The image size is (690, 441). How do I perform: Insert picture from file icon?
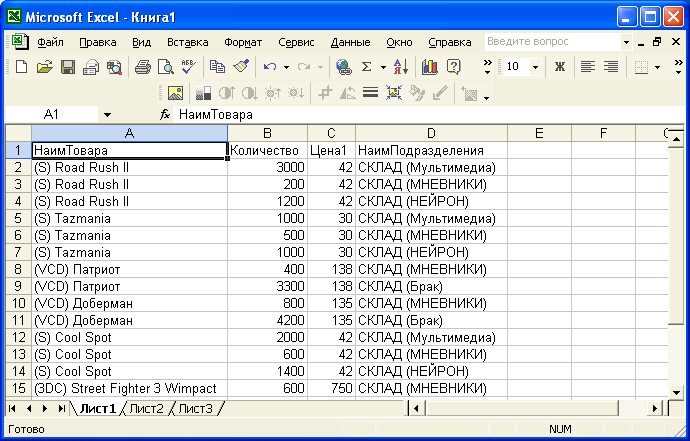[176, 93]
